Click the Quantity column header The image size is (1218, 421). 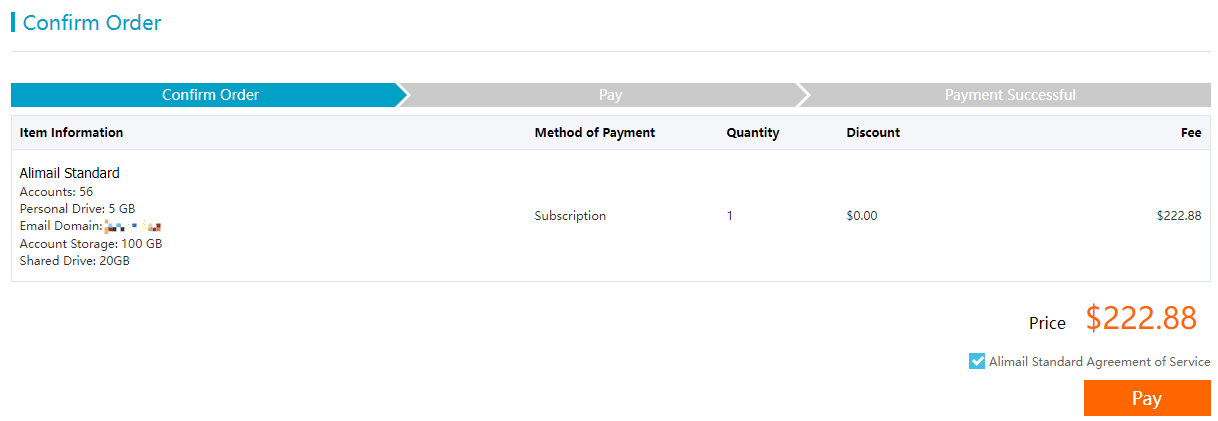click(x=752, y=132)
